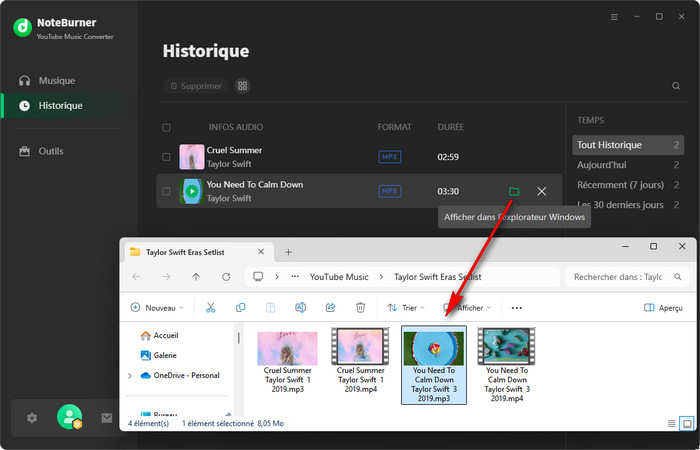Screen dimensions: 700x450
Task: Click the MP3 badge of Cruel Summer
Action: pos(389,157)
